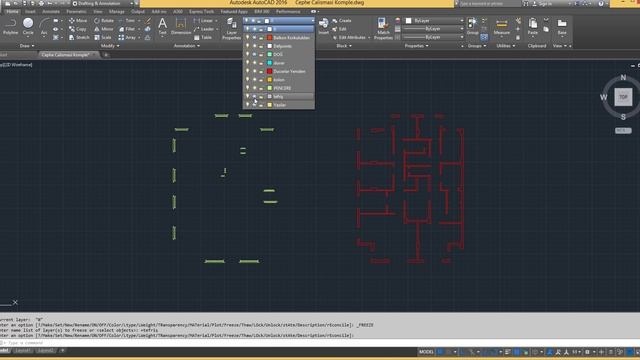Click yellow color swatch of Yazılar layer
Viewport: 640px width, 360px height.
(x=269, y=105)
